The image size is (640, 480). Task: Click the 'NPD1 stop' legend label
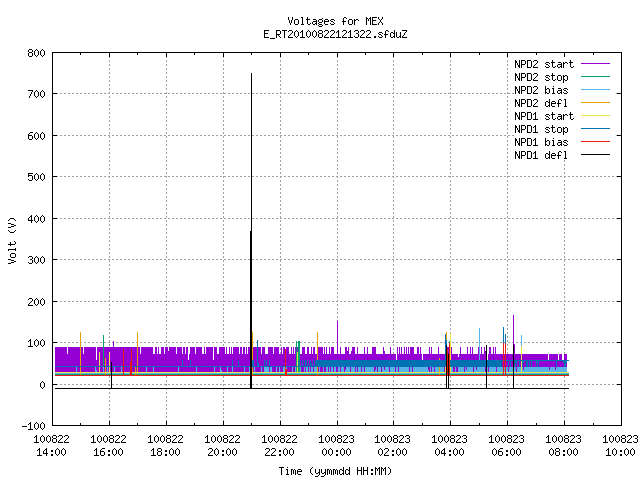coord(541,129)
